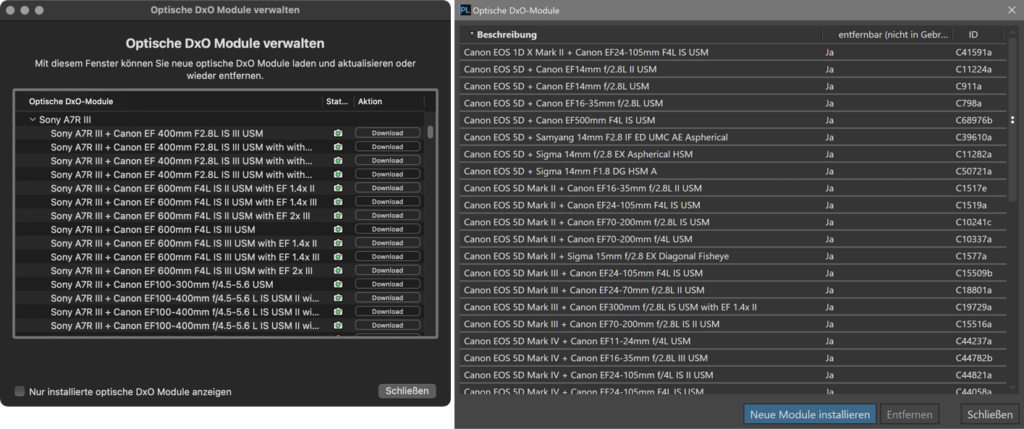Click status icon of 600mm F4L IS II USM EF 1.4x II
The height and width of the screenshot is (429, 1024).
click(x=338, y=188)
